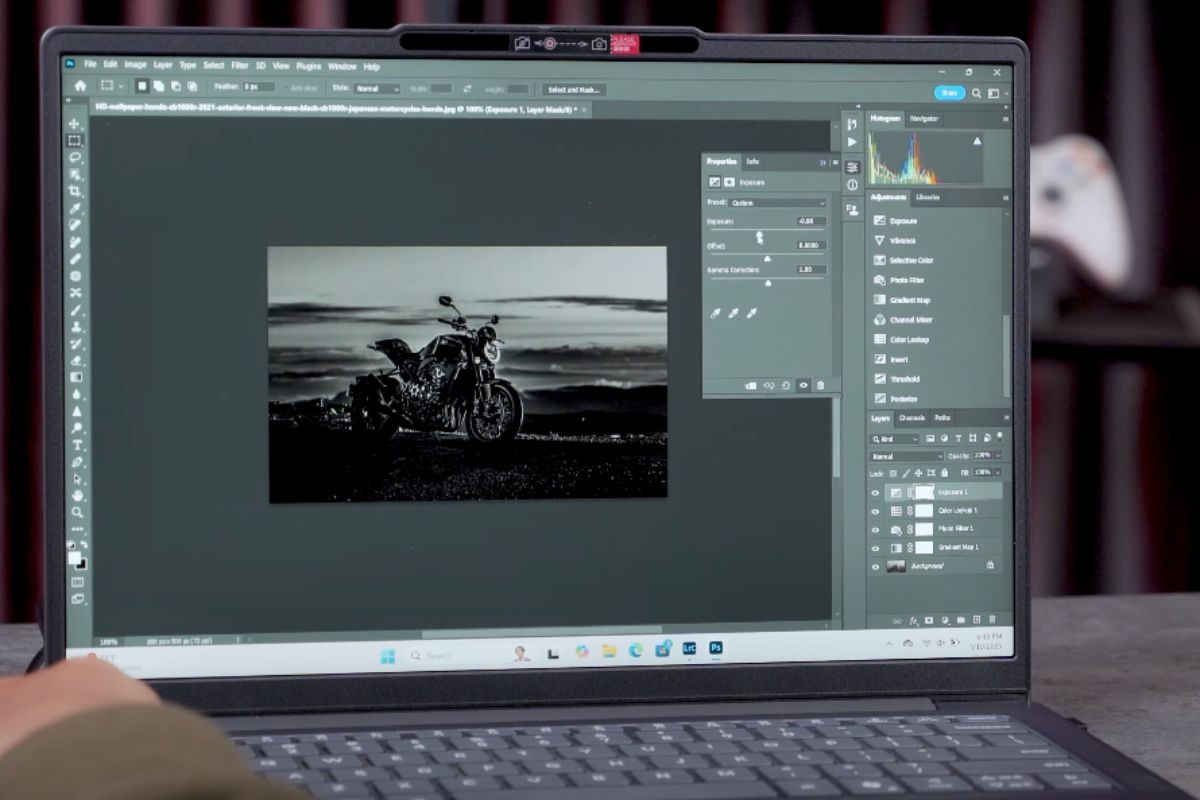Image resolution: width=1200 pixels, height=800 pixels.
Task: Open the Filter menu
Action: (240, 66)
